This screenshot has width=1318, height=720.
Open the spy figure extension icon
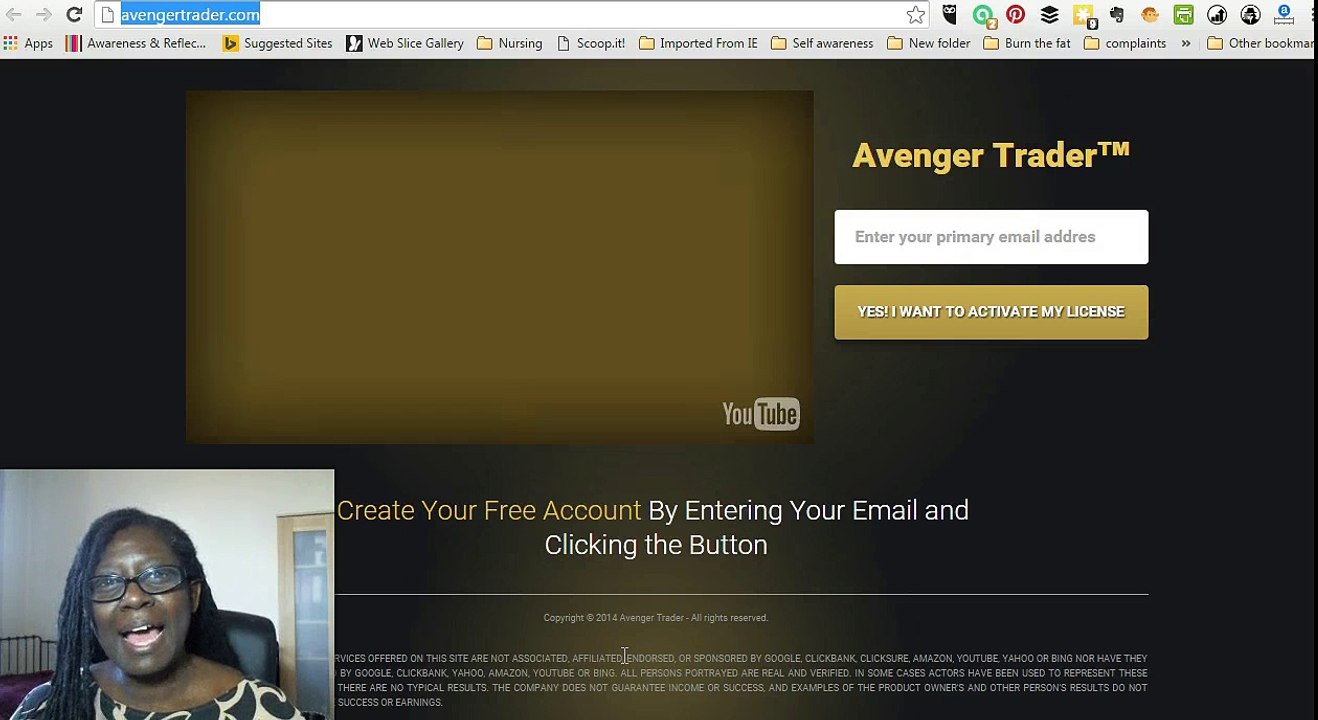1250,14
